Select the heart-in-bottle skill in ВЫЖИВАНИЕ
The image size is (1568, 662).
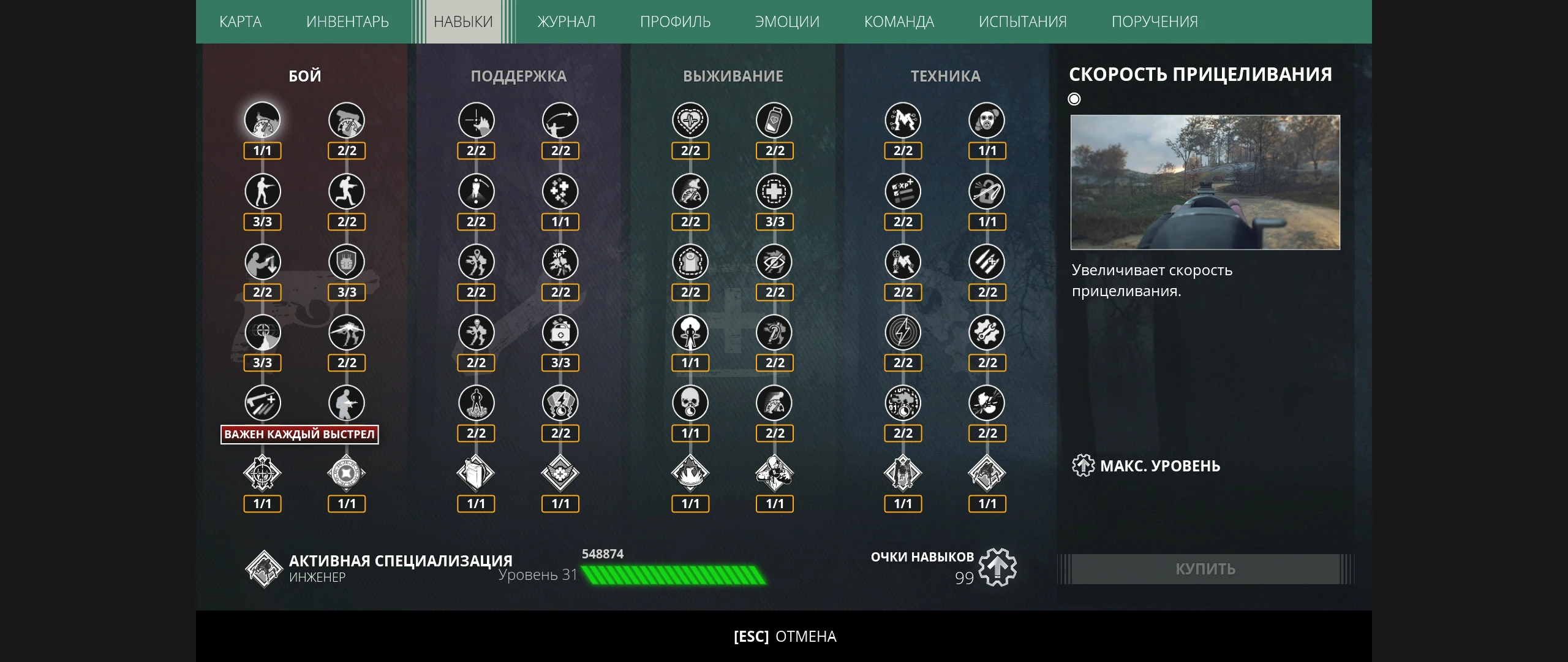[774, 120]
